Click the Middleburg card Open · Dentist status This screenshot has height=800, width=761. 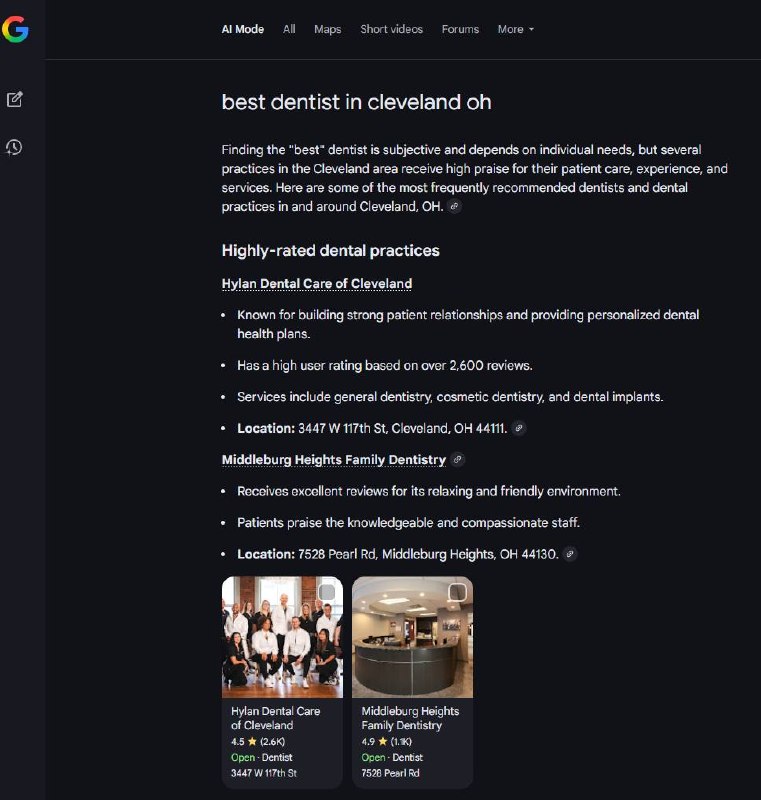[392, 757]
